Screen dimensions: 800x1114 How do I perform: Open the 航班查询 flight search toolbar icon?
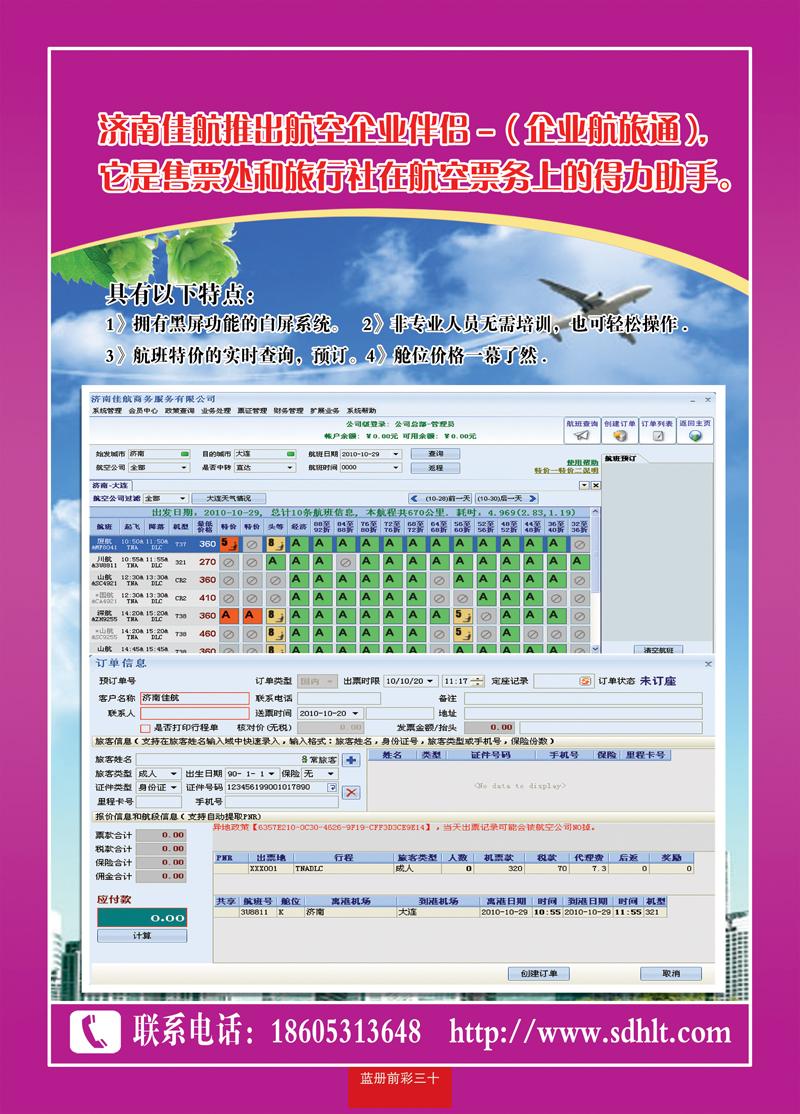[x=582, y=431]
